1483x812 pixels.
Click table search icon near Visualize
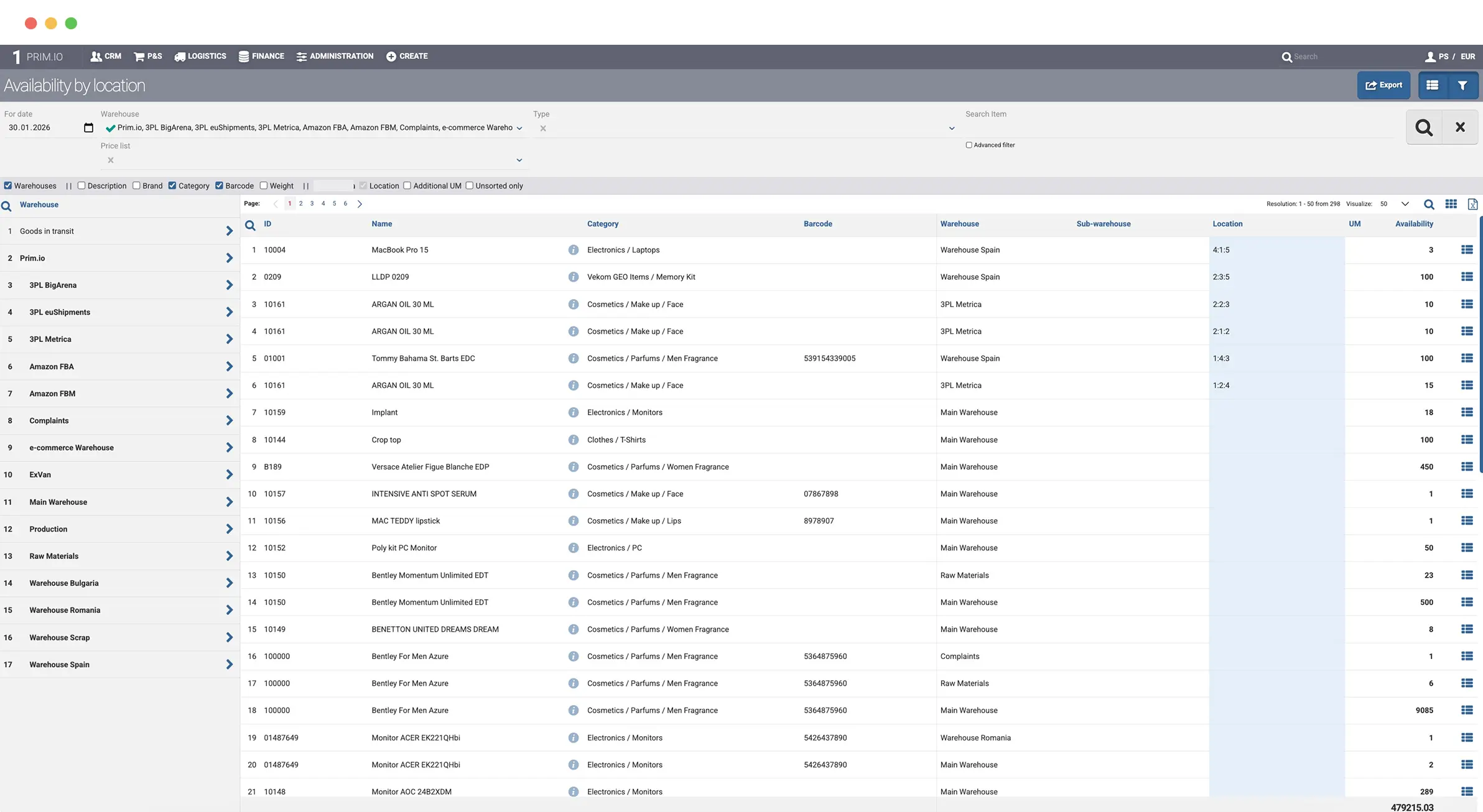(1429, 204)
